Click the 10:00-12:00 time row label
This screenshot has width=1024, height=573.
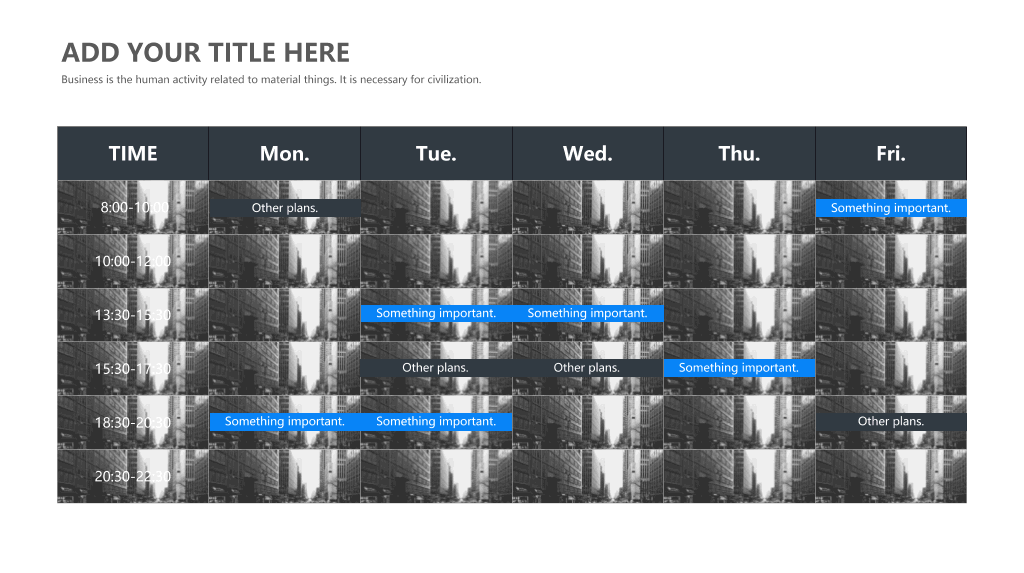click(133, 261)
